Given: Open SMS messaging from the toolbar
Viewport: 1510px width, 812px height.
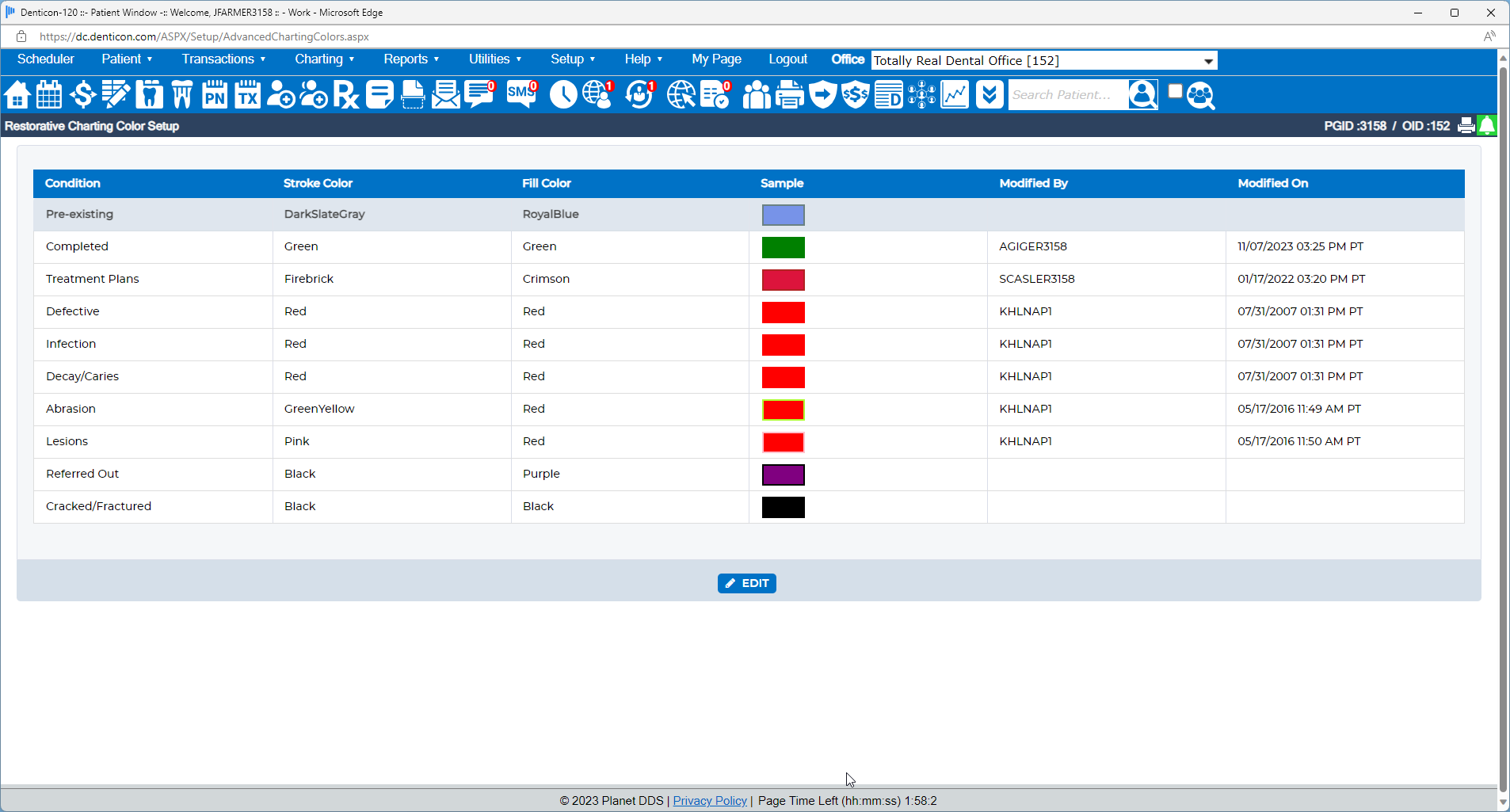Looking at the screenshot, I should pos(520,94).
